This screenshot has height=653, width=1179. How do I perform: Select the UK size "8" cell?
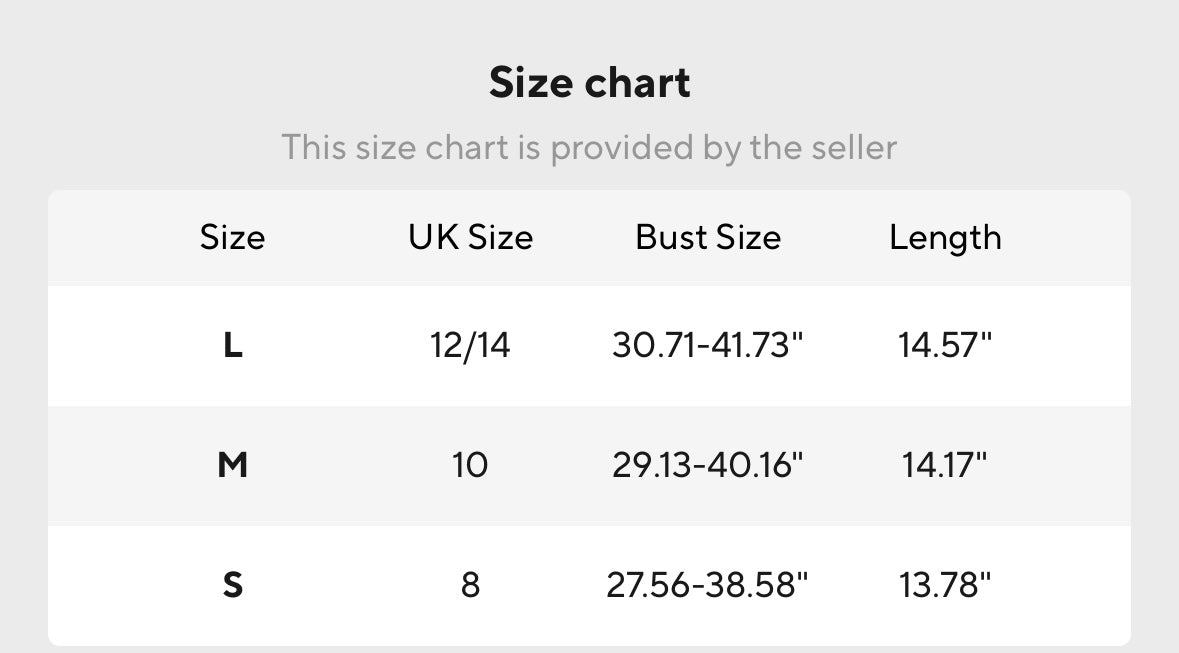(470, 584)
